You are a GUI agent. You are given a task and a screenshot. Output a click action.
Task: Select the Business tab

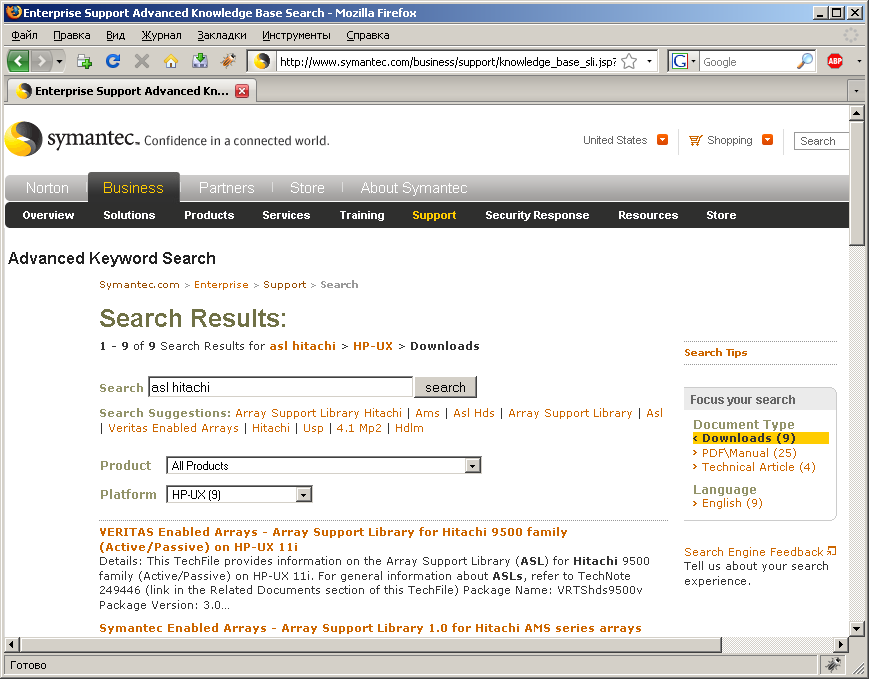pos(133,188)
